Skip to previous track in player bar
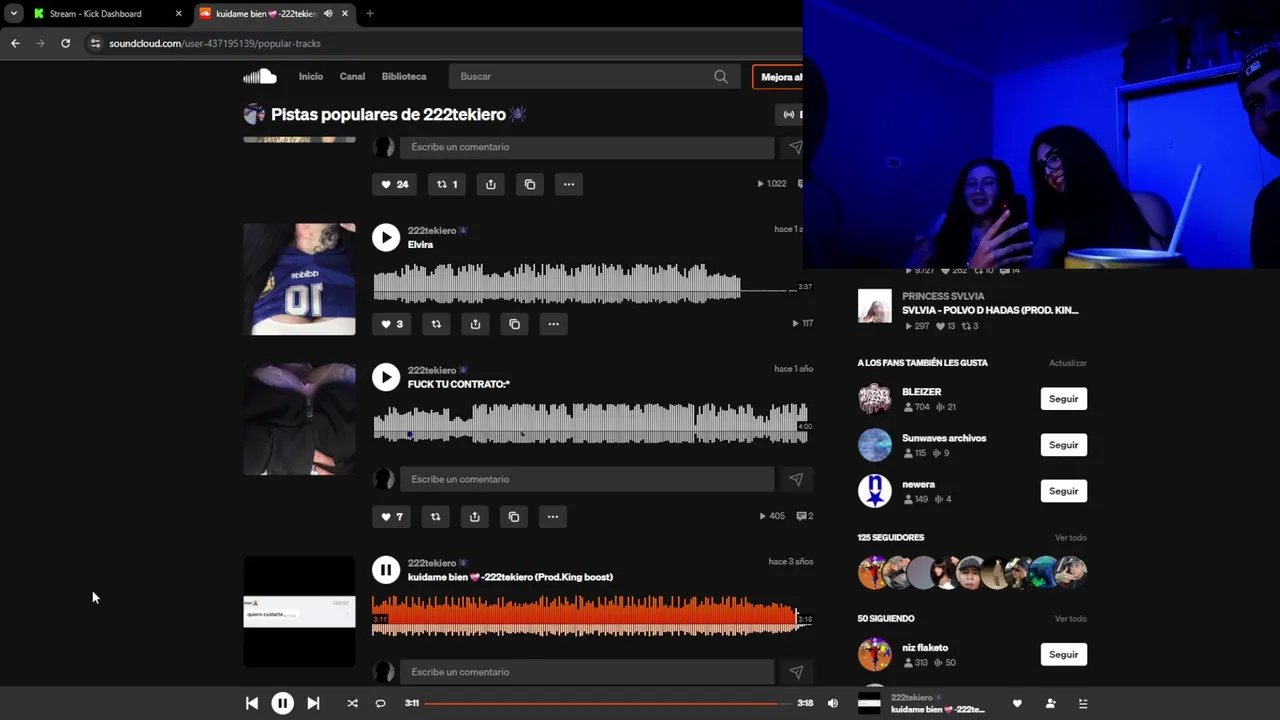The height and width of the screenshot is (720, 1280). pos(252,703)
